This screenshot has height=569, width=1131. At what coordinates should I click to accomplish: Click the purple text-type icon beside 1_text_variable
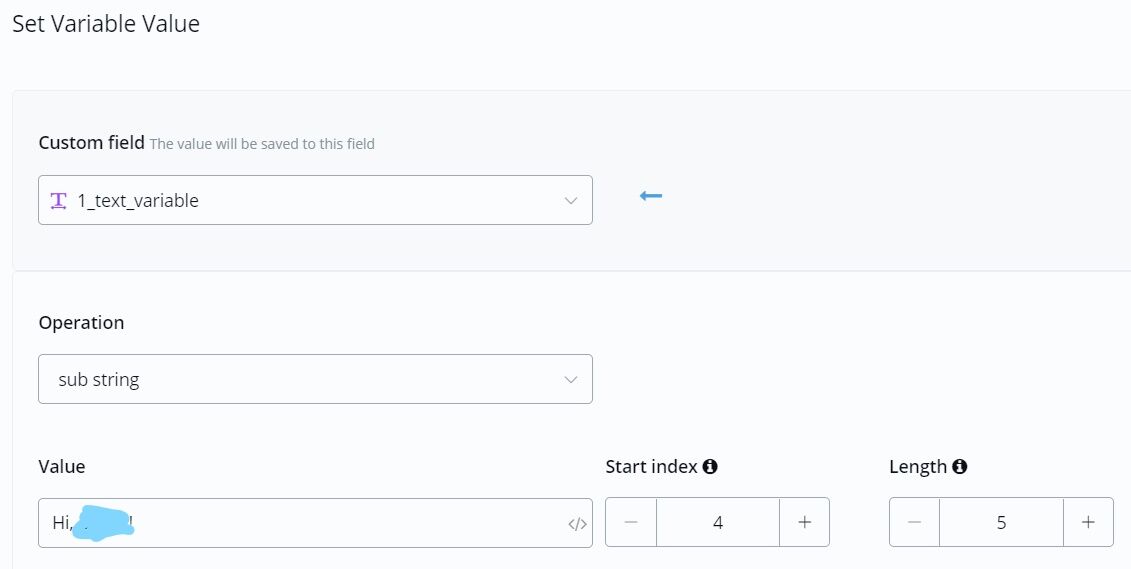59,200
